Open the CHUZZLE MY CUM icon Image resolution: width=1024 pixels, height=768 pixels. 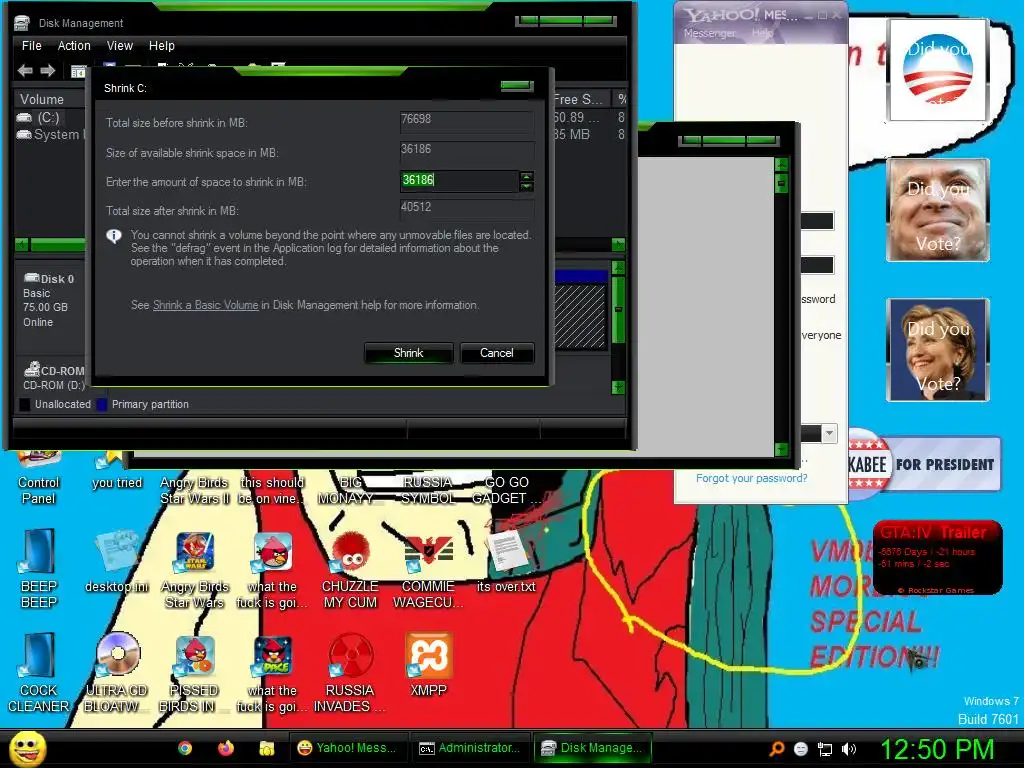(350, 569)
